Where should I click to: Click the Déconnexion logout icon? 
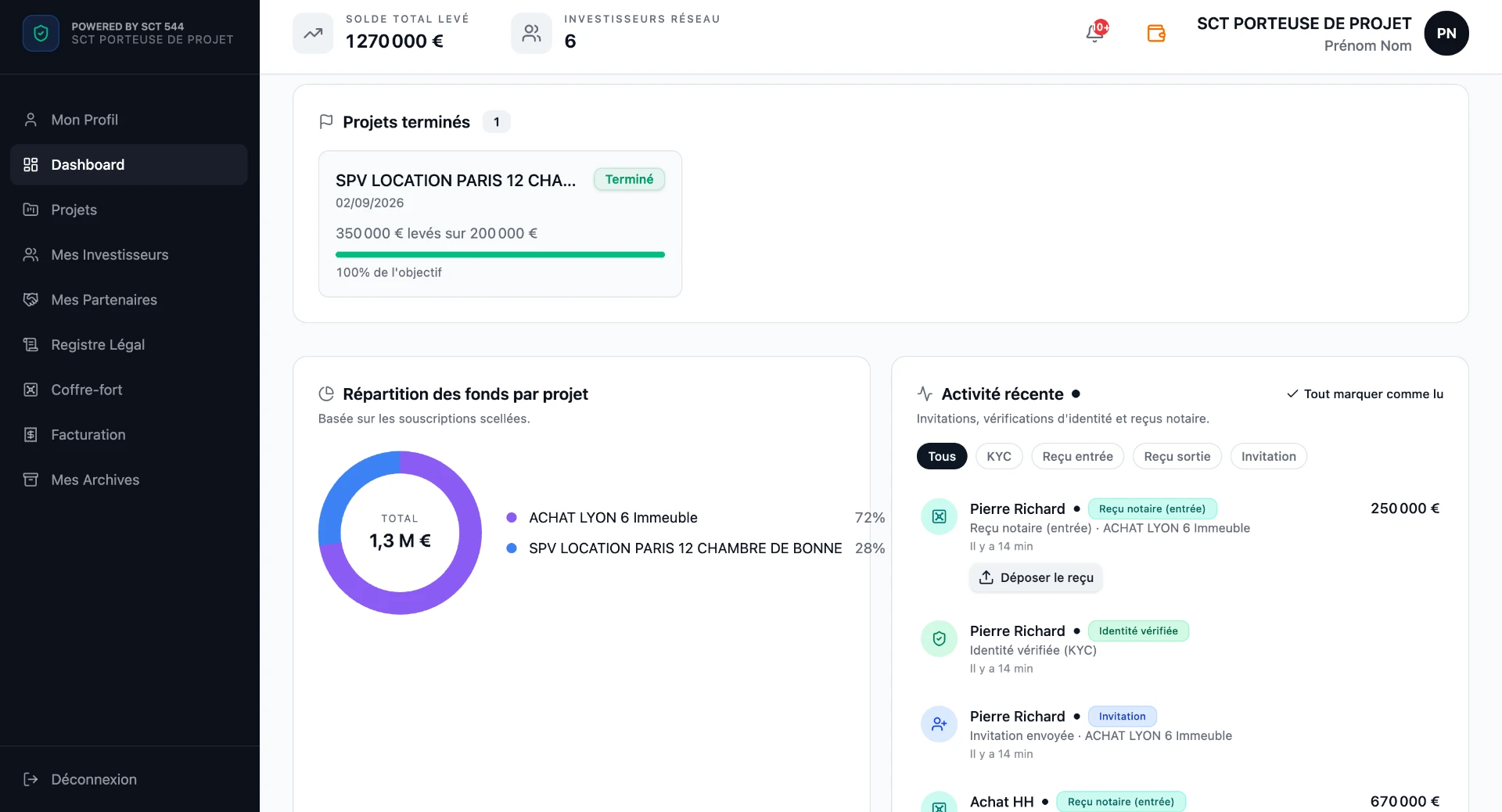click(x=31, y=779)
